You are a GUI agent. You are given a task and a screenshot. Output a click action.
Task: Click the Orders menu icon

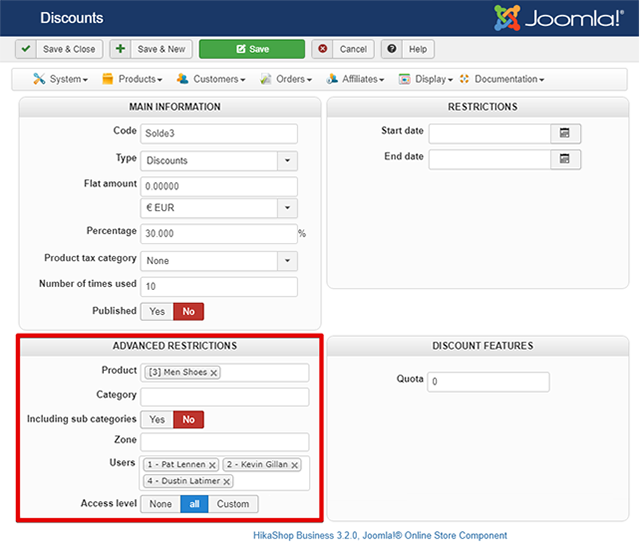point(266,79)
